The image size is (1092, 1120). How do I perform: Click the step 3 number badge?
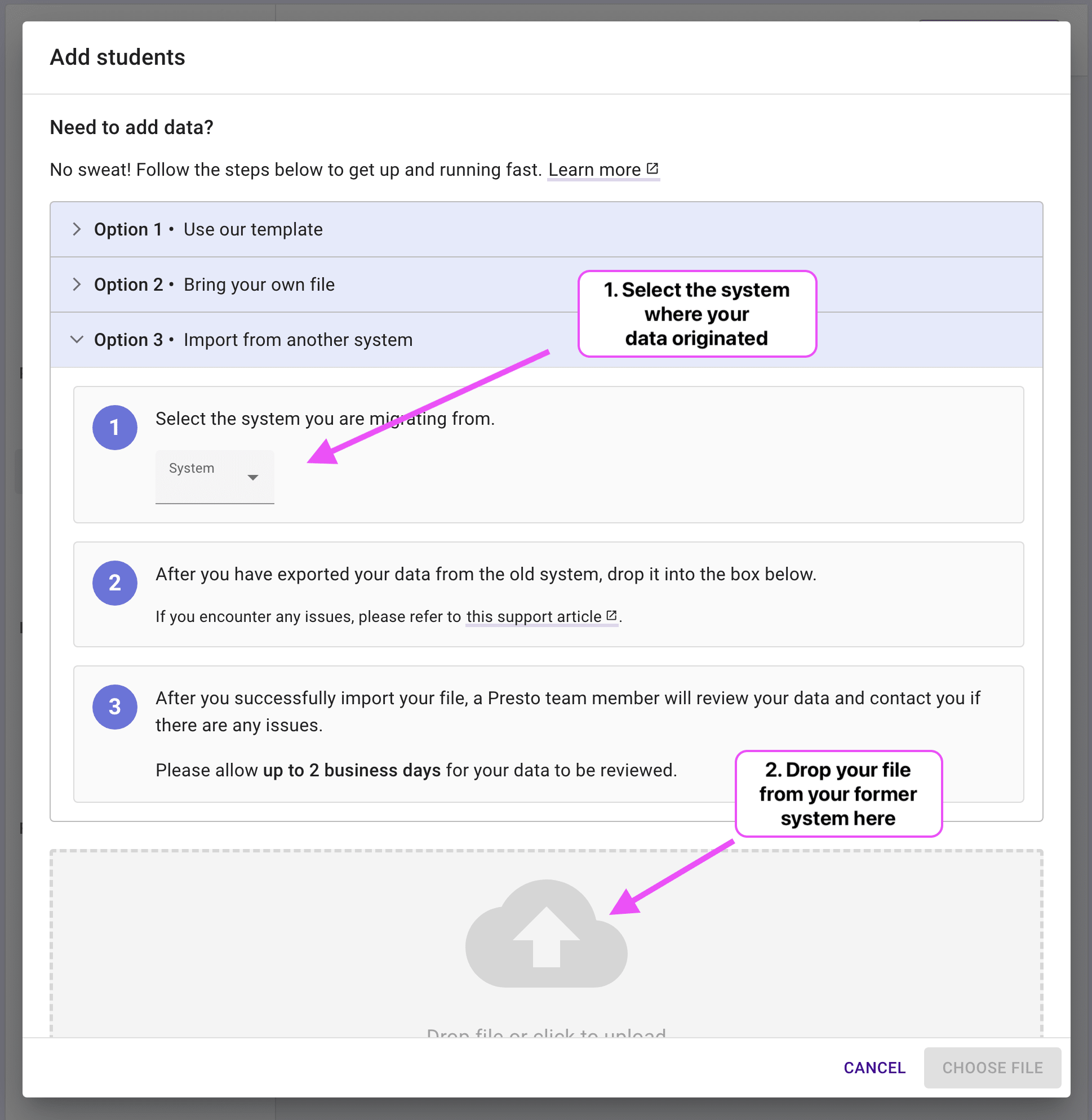point(115,706)
